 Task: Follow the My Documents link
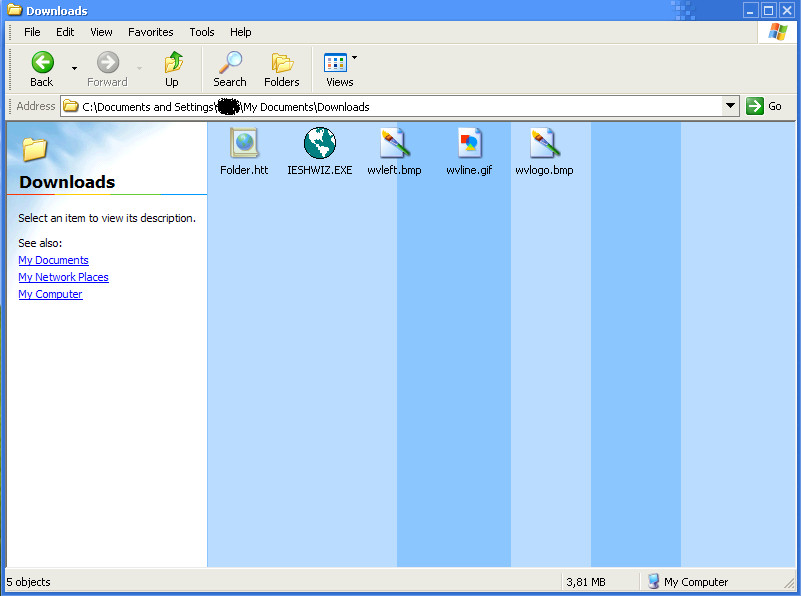tap(53, 260)
